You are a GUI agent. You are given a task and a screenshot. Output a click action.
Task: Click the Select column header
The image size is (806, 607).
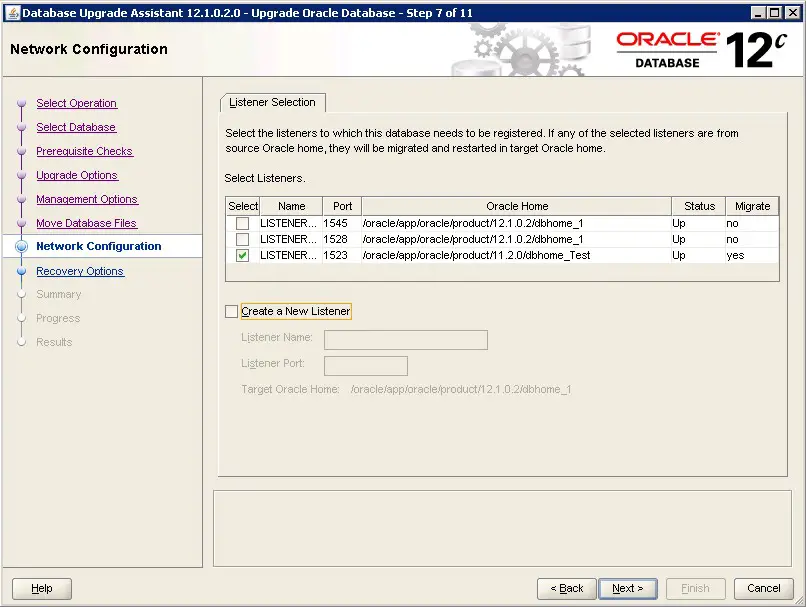point(243,206)
